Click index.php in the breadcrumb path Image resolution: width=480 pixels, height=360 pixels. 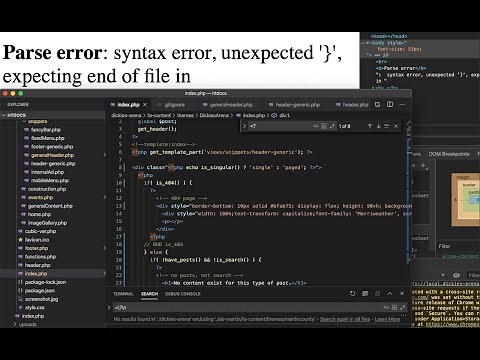click(x=253, y=115)
